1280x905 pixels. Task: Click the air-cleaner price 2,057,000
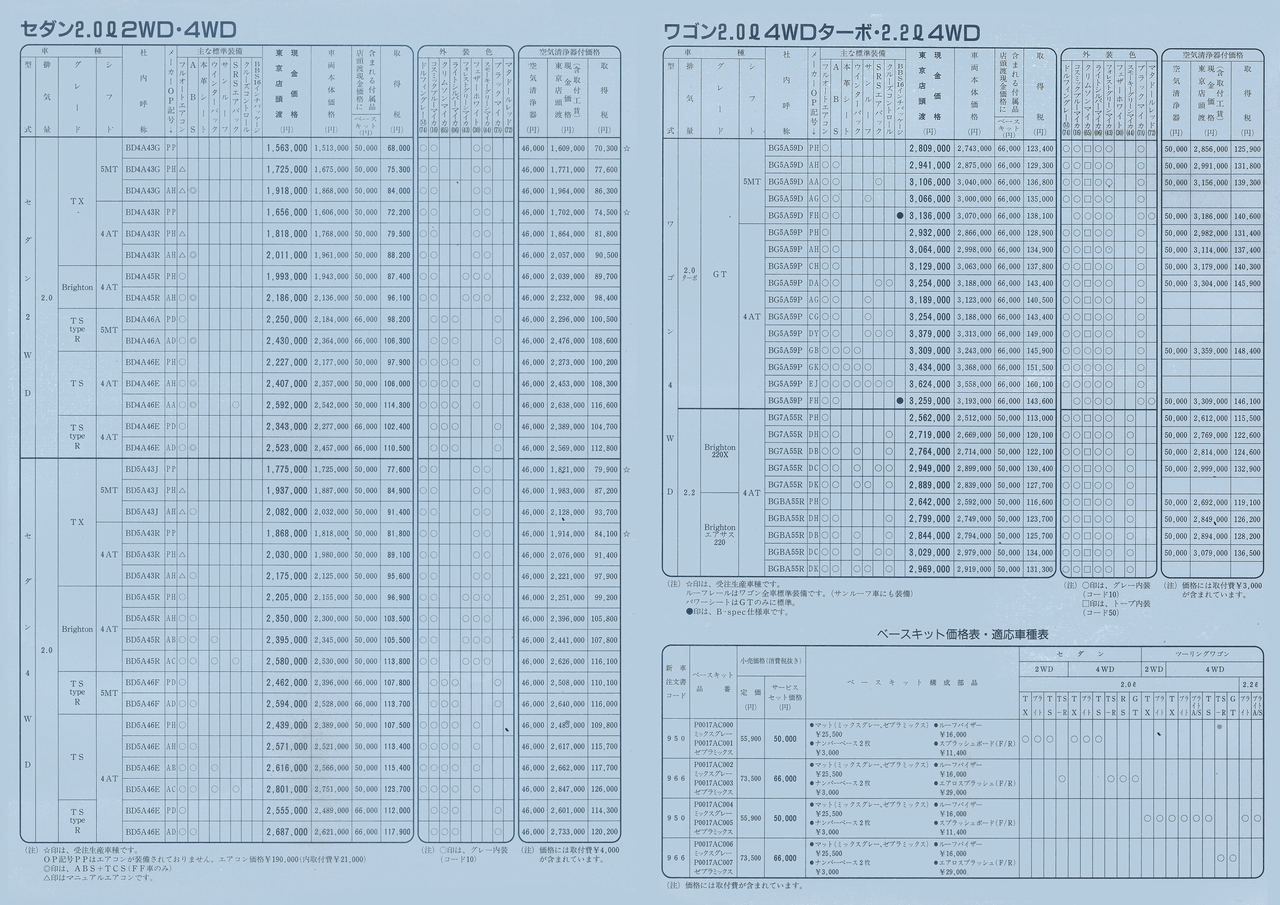pyautogui.click(x=567, y=256)
